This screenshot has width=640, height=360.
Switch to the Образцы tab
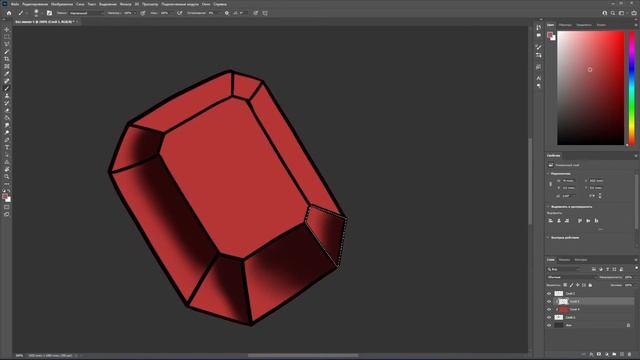(565, 25)
